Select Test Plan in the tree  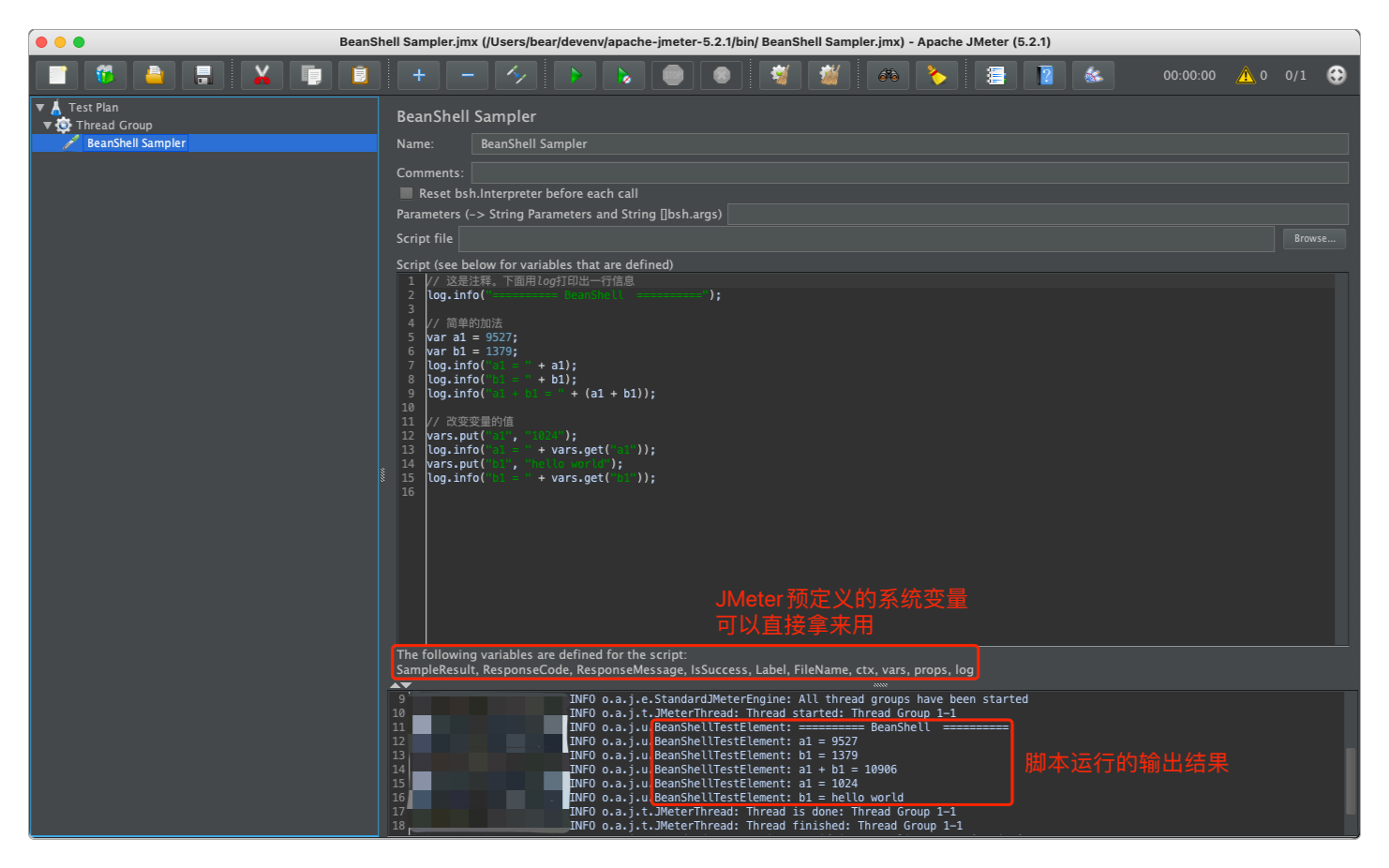(93, 108)
